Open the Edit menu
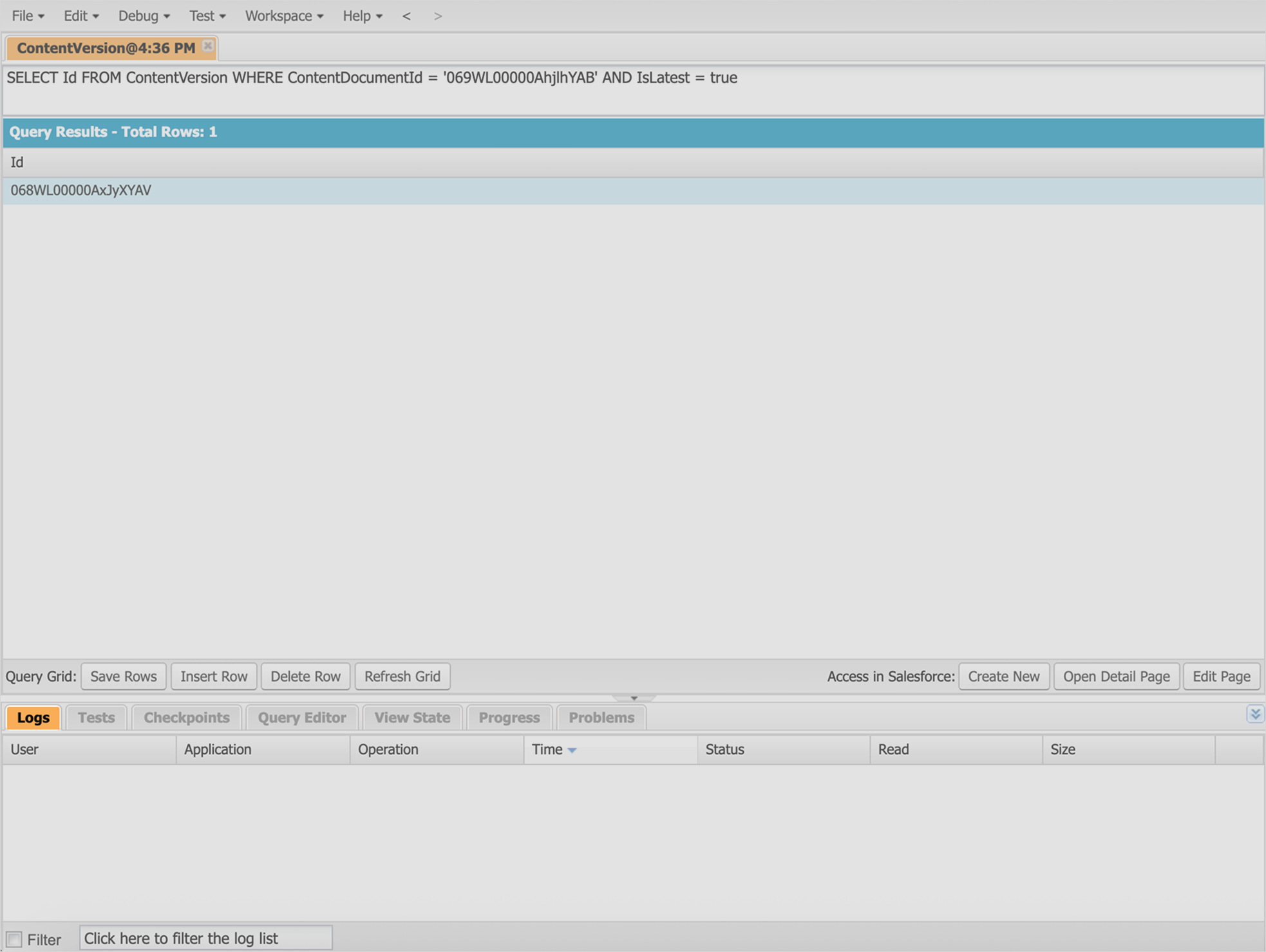The height and width of the screenshot is (952, 1266). 80,16
